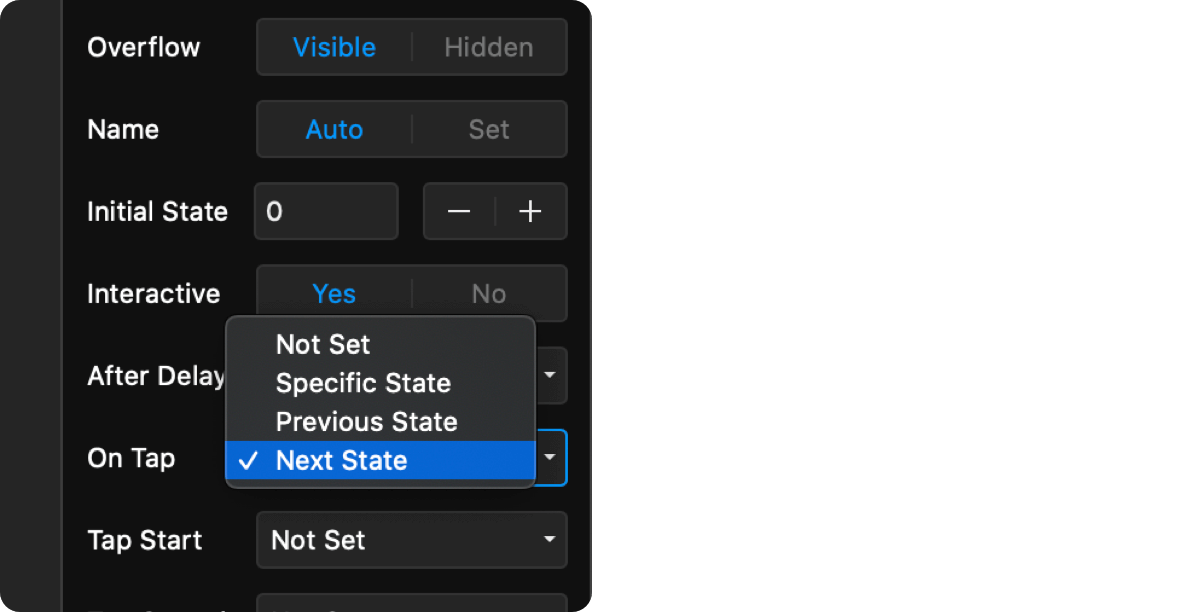
Task: Switch Name to Set
Action: click(489, 129)
